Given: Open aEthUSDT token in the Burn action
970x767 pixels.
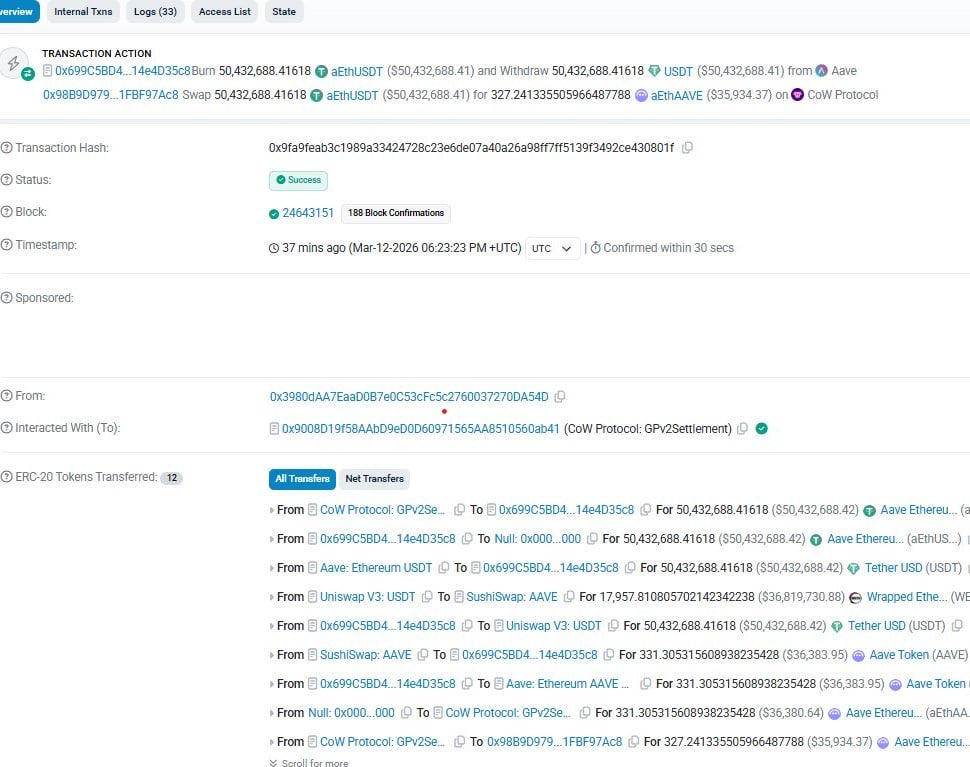Looking at the screenshot, I should pos(357,71).
